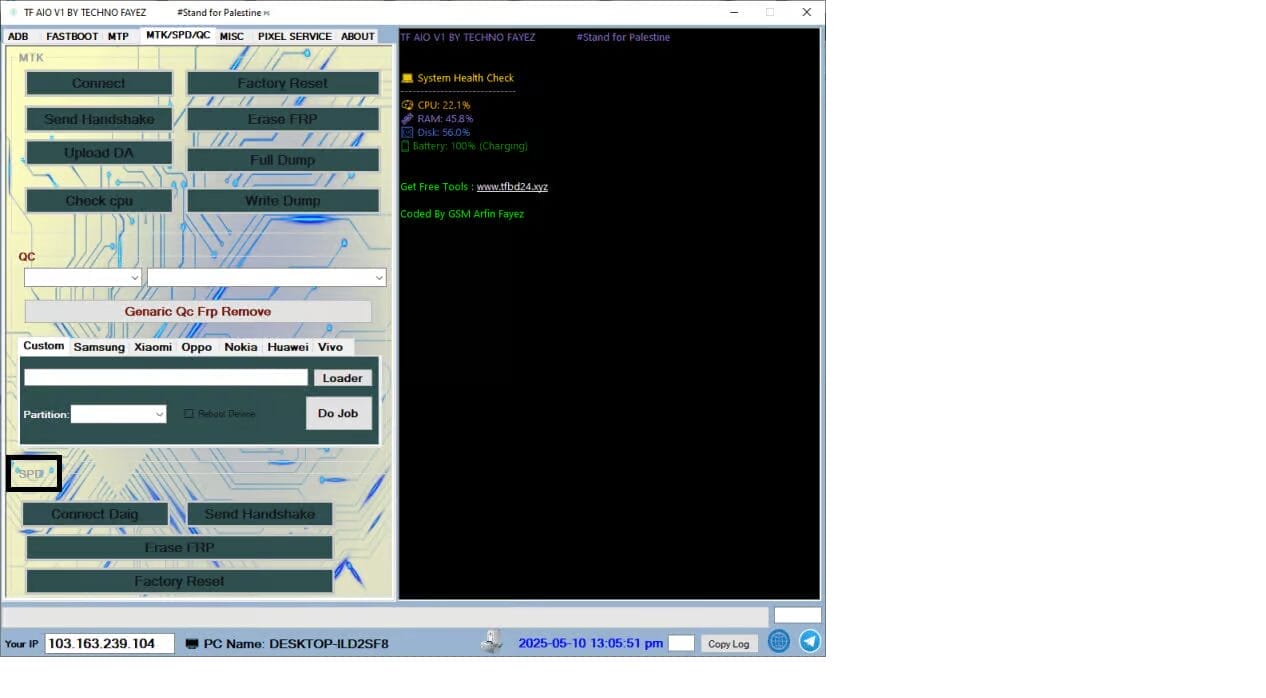The width and height of the screenshot is (1266, 698).
Task: Click SPD Send Handshake button
Action: point(260,514)
